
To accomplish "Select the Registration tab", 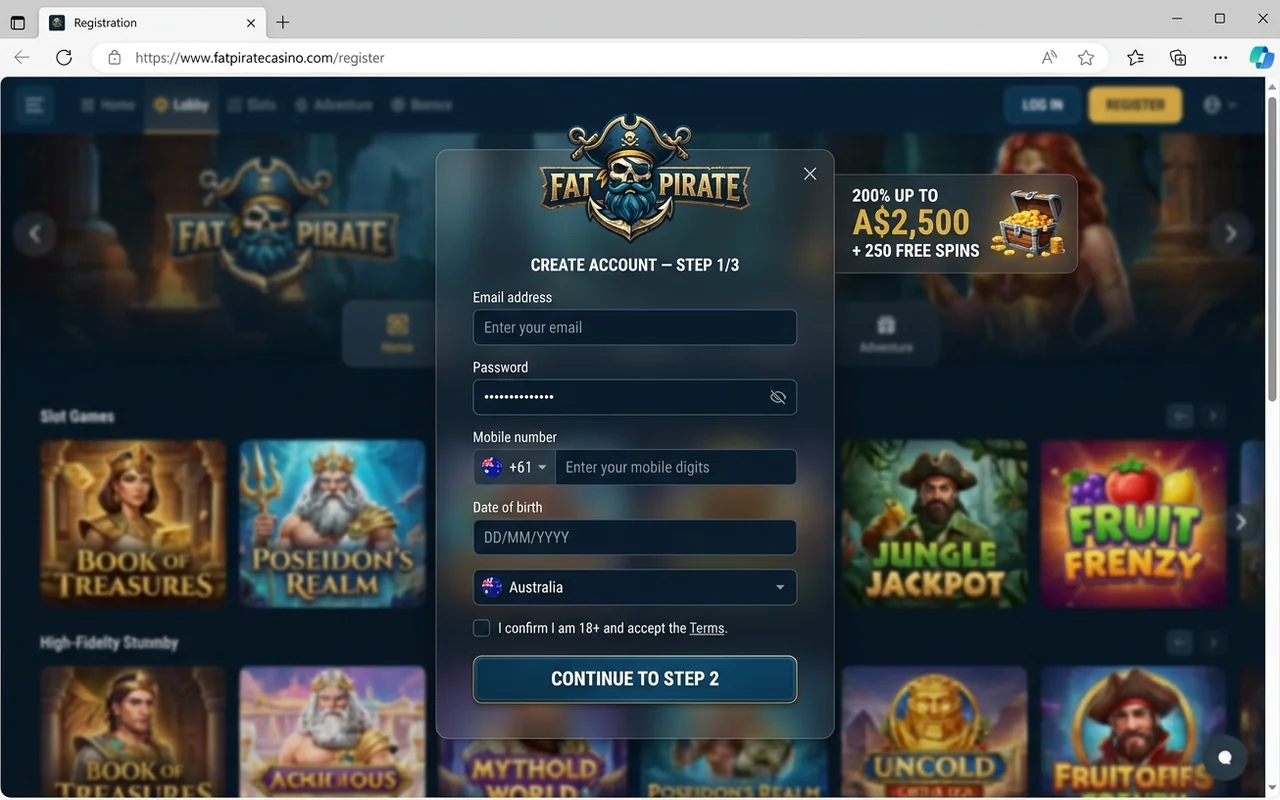I will [152, 22].
